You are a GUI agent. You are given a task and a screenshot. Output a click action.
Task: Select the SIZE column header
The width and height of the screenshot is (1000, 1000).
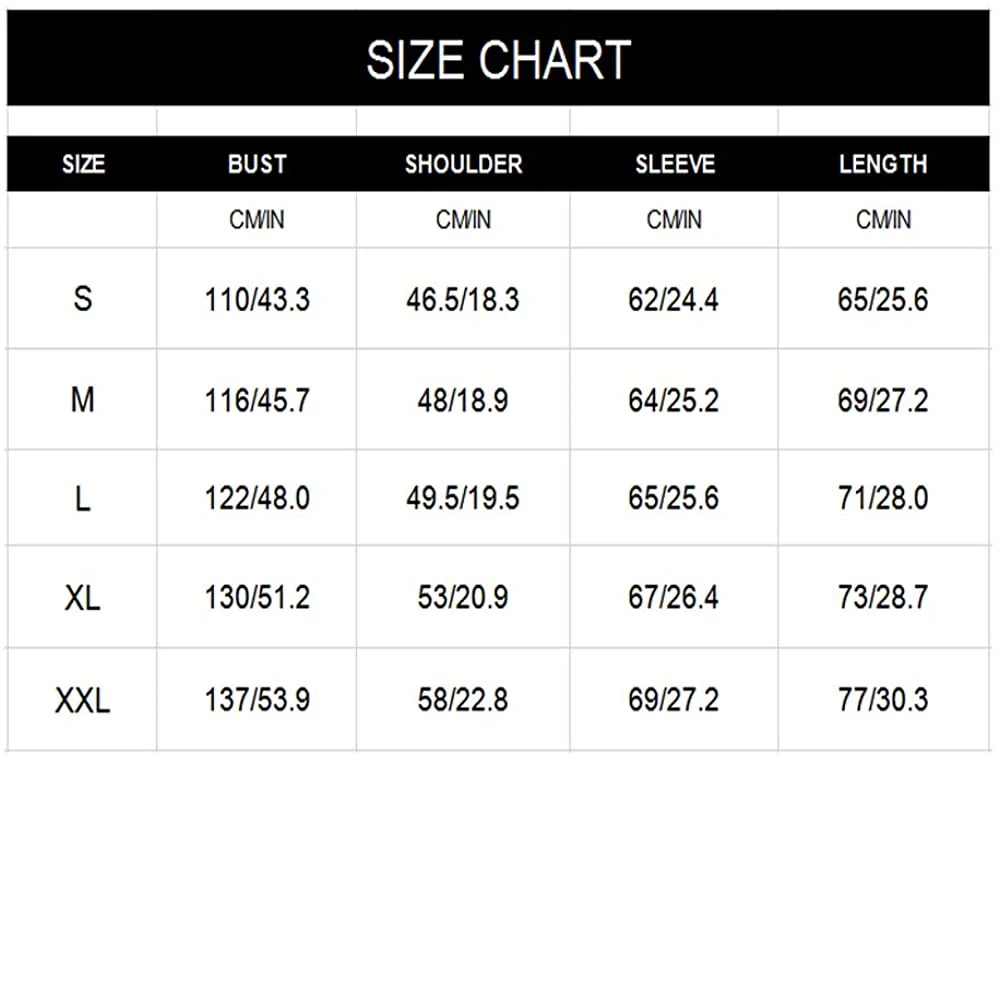[x=83, y=164]
